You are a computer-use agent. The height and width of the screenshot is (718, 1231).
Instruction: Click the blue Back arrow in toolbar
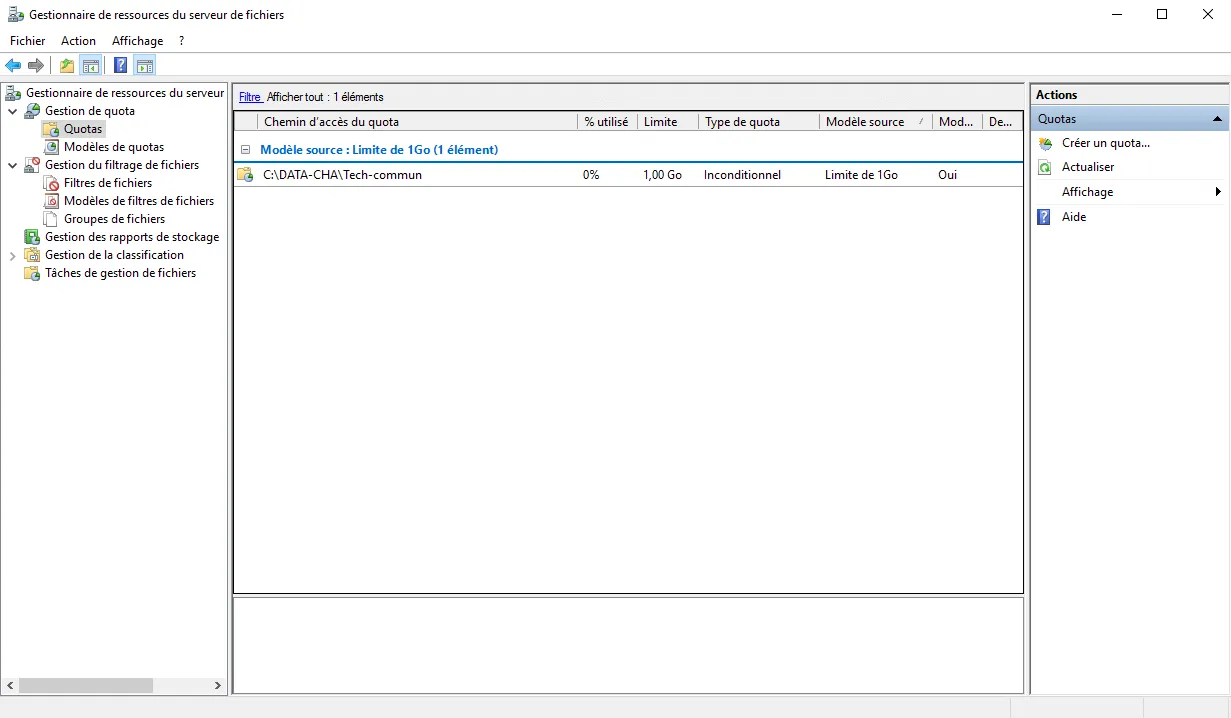[13, 66]
